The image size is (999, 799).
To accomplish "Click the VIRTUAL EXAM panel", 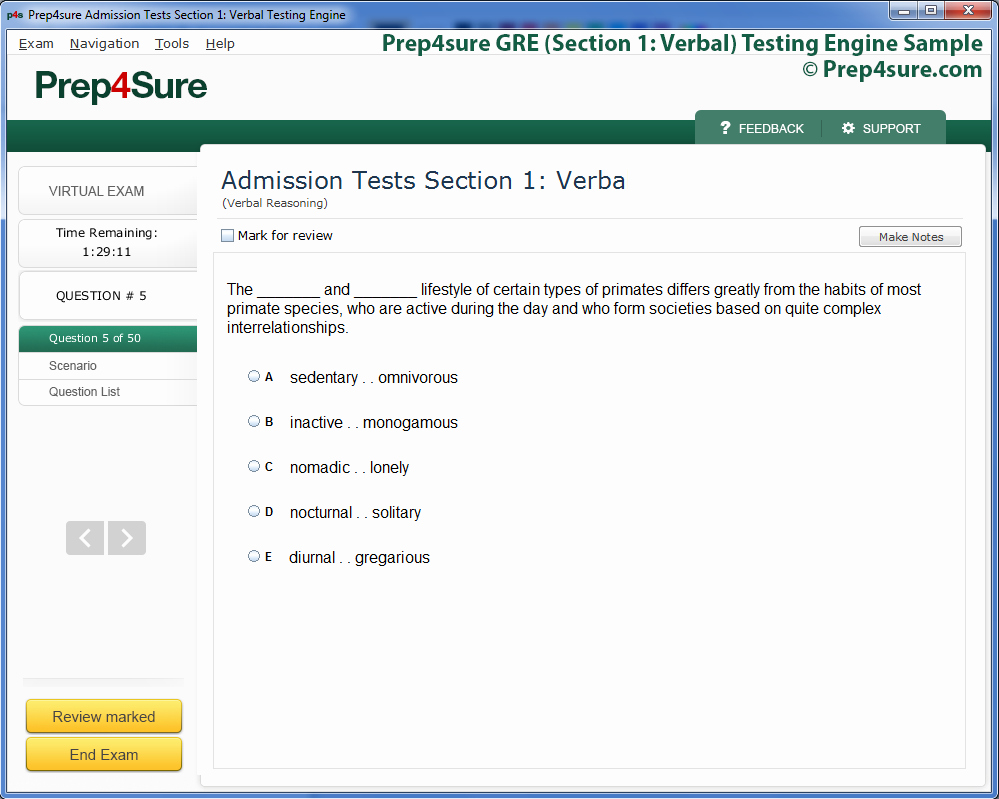I will (108, 191).
